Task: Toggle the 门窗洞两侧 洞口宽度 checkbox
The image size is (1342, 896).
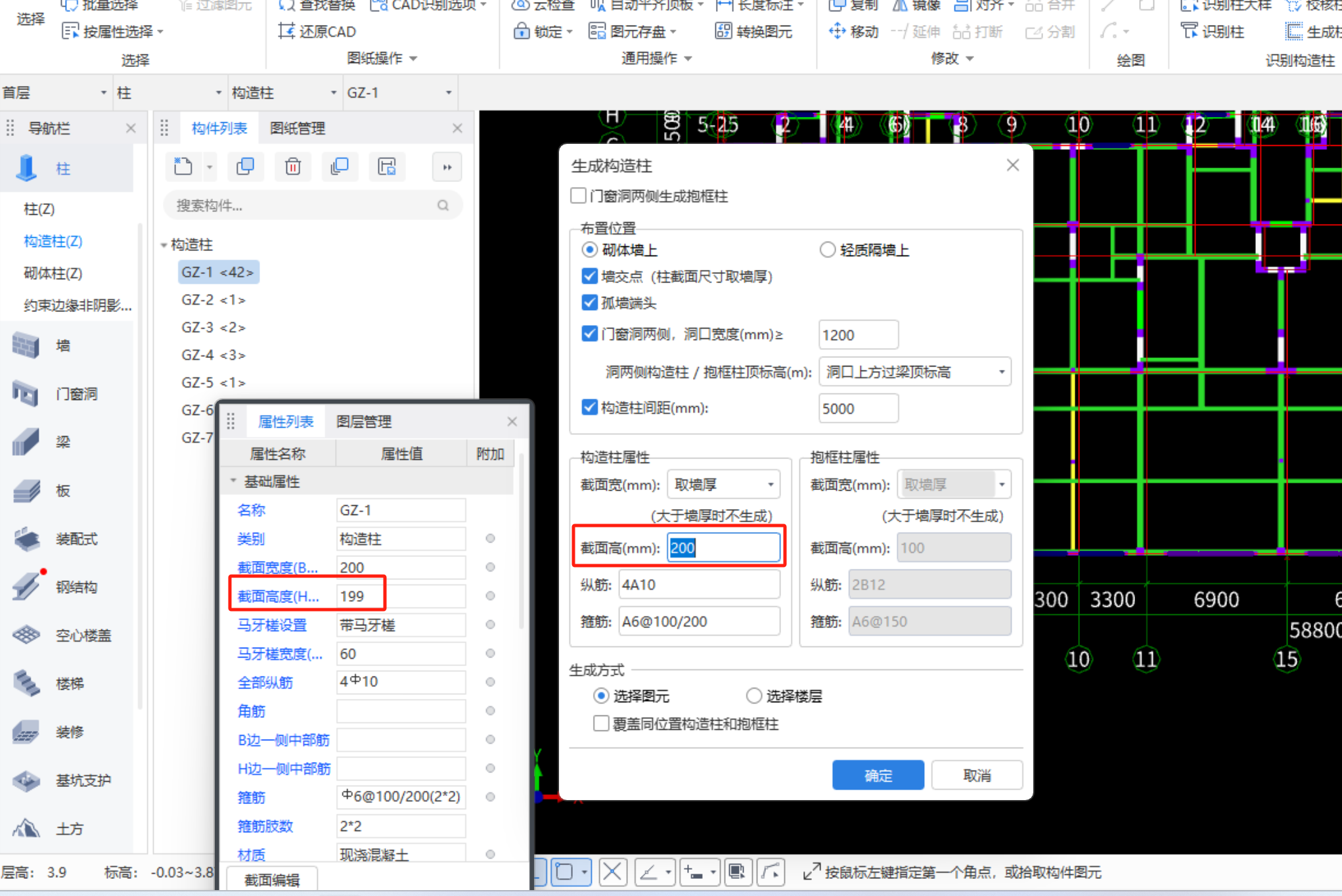Action: tap(590, 334)
